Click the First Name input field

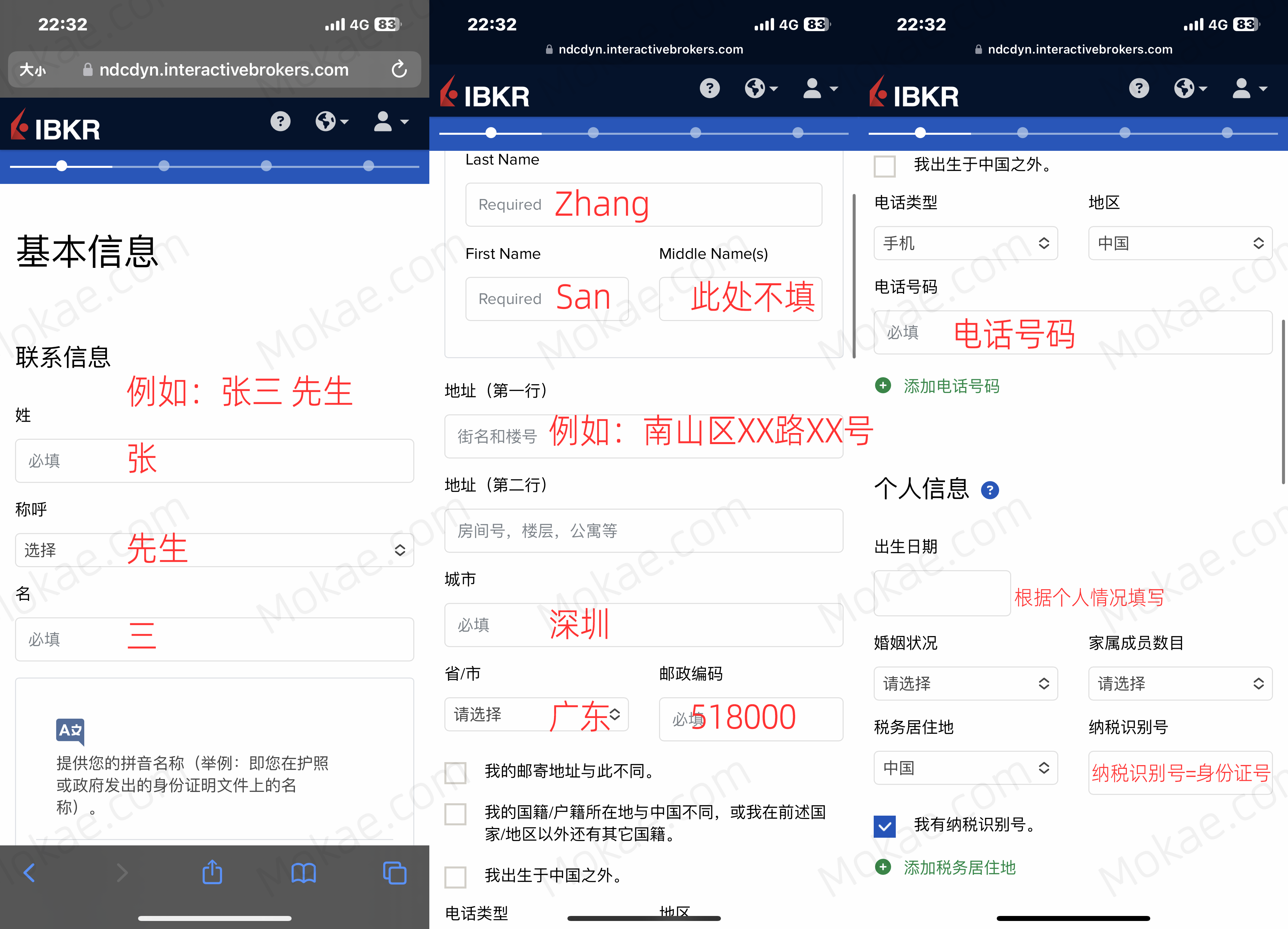click(547, 299)
